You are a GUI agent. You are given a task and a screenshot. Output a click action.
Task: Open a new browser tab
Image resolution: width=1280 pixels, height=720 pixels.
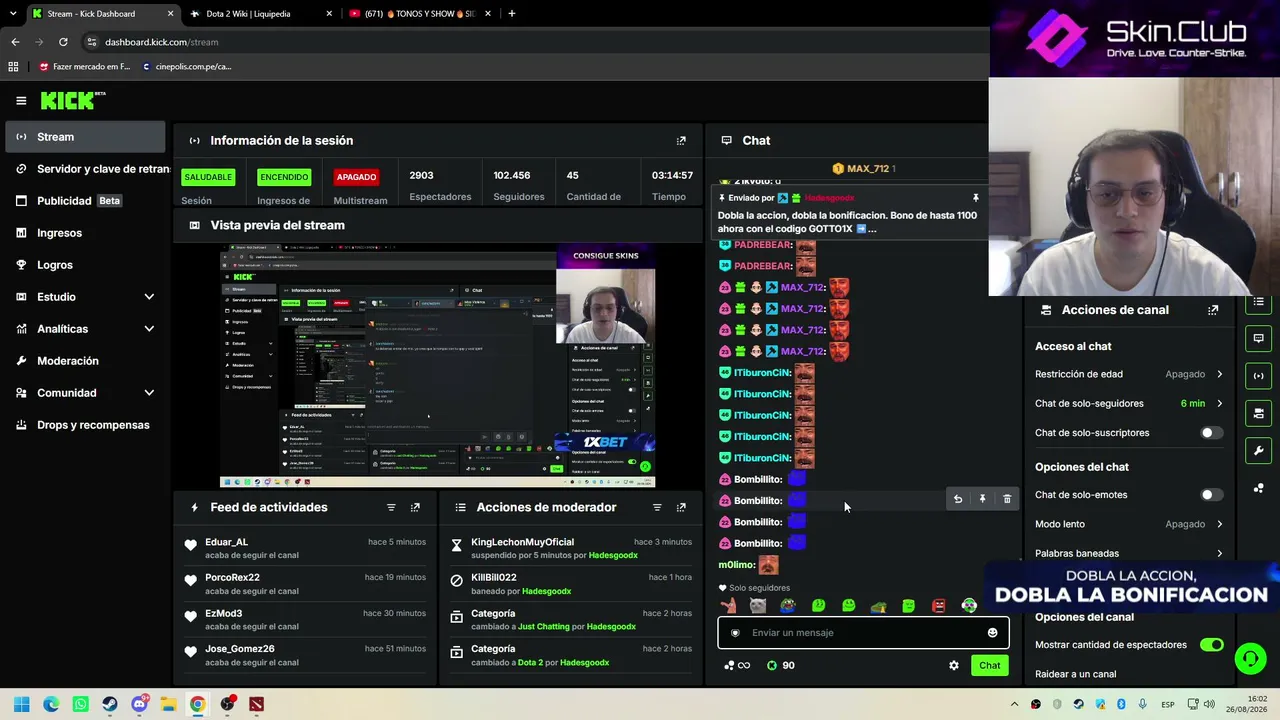[511, 14]
